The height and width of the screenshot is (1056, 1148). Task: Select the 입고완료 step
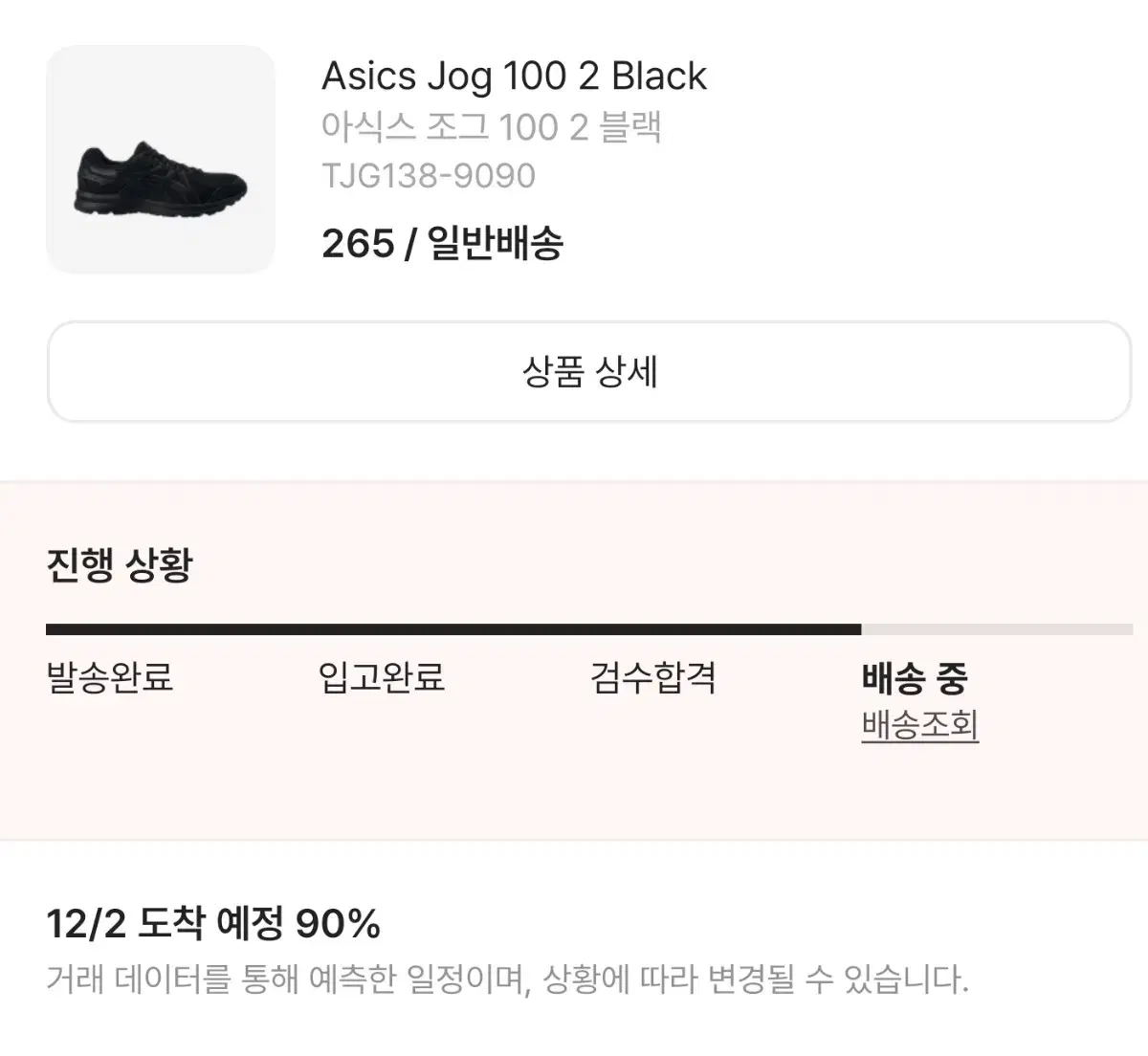[382, 678]
